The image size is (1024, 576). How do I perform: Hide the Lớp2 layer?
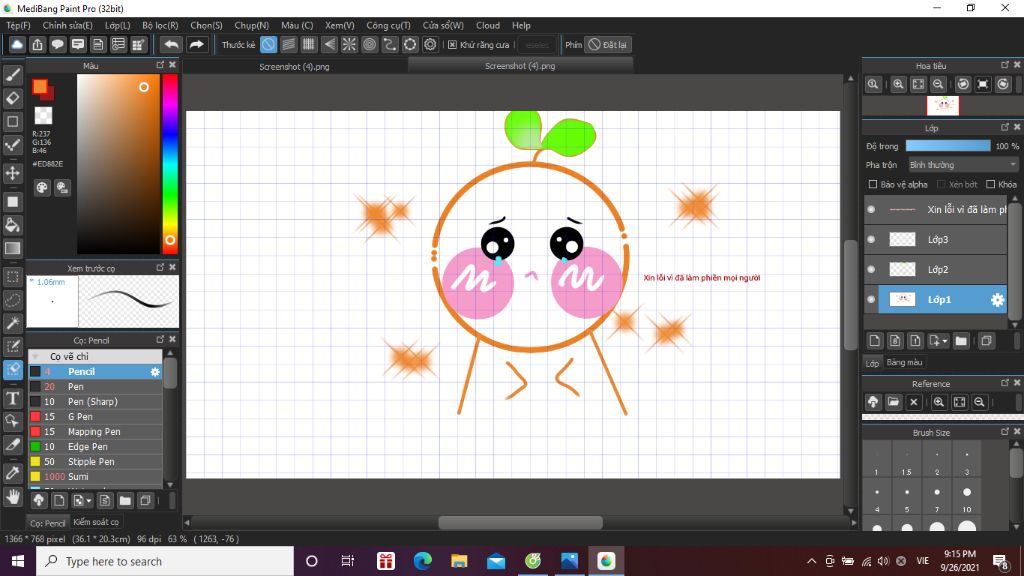point(871,270)
